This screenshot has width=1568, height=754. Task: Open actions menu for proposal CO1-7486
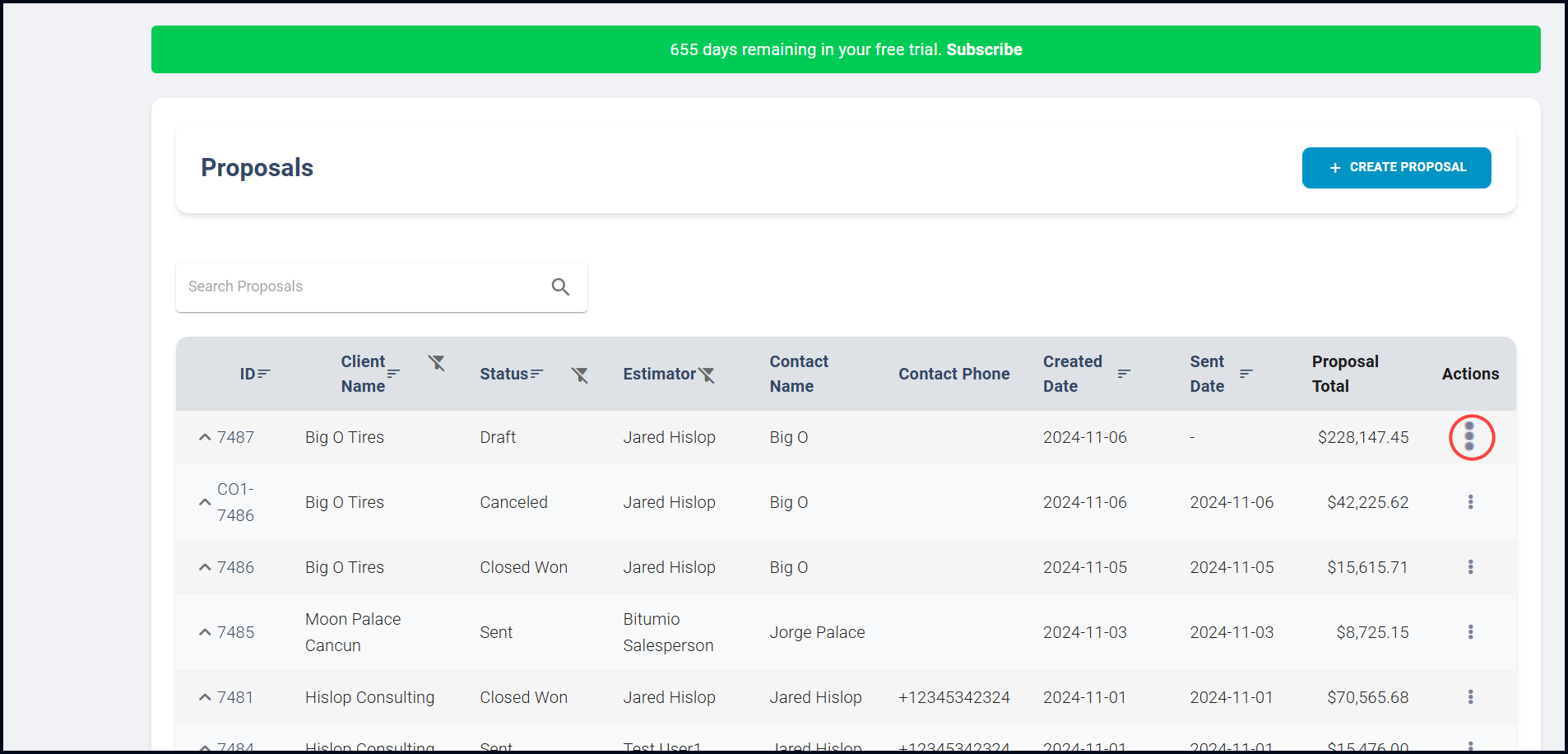[x=1470, y=502]
